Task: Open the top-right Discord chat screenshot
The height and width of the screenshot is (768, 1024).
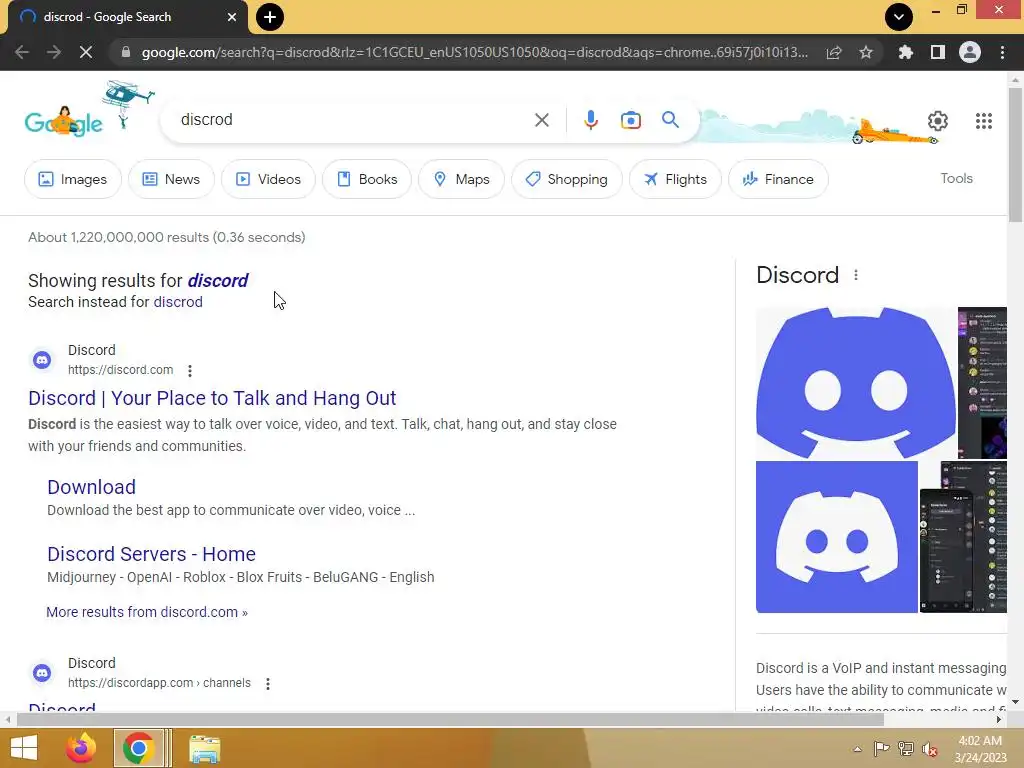Action: pos(982,383)
